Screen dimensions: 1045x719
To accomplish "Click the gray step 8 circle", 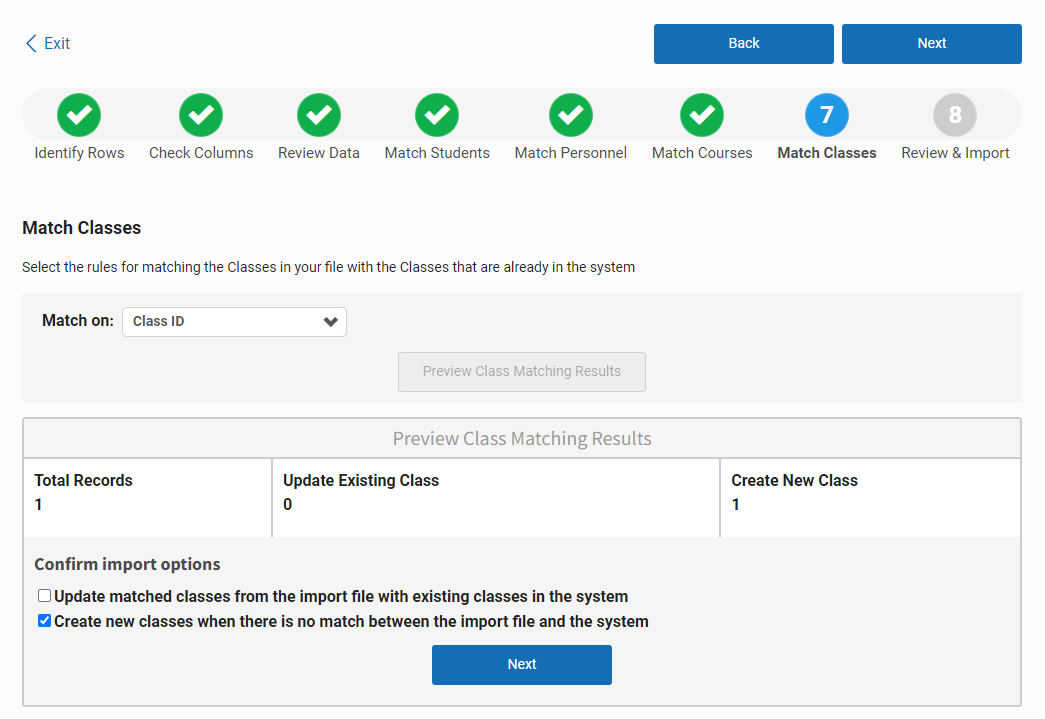I will [955, 115].
